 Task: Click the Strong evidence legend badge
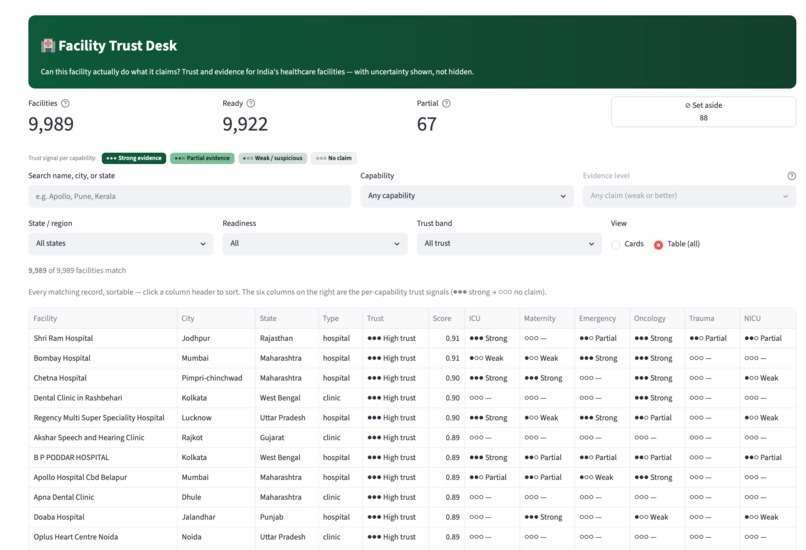pos(134,158)
